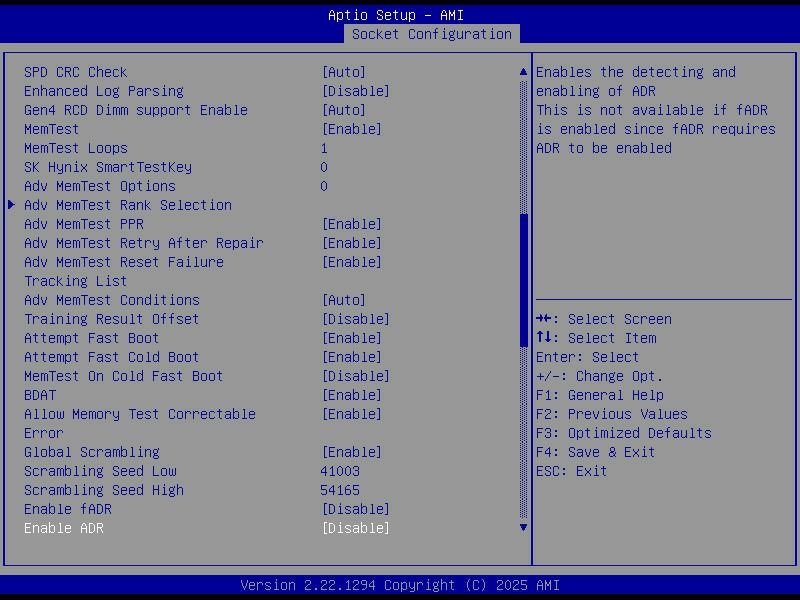Screen dimensions: 800x600
Task: Edit MemTest Loops value 1
Action: [x=324, y=148]
